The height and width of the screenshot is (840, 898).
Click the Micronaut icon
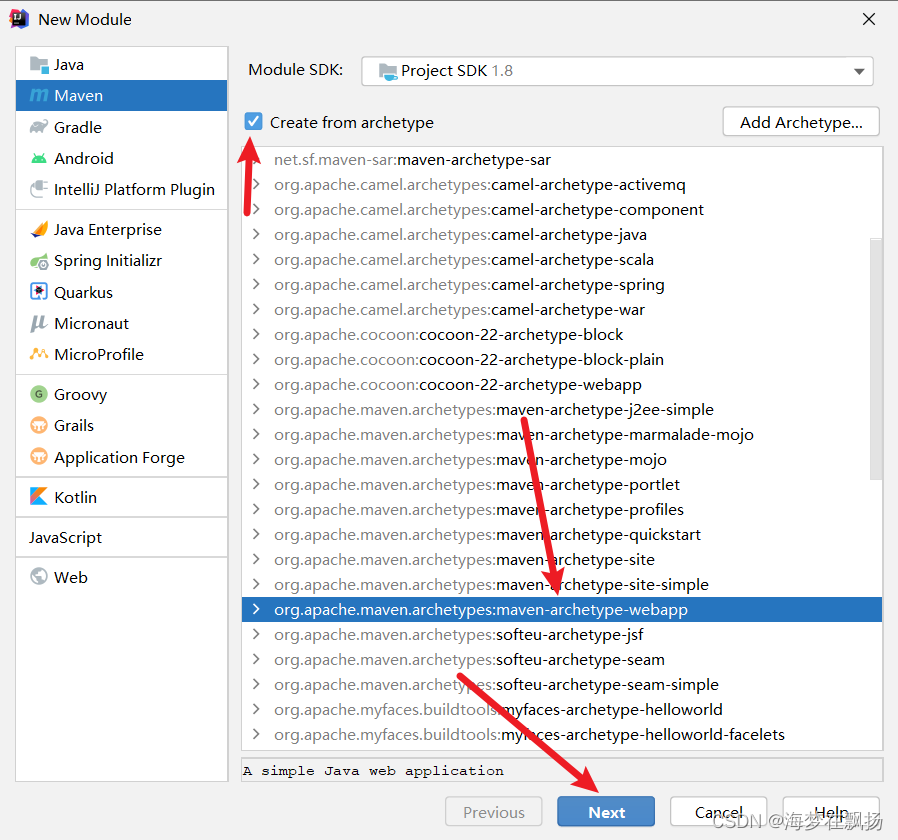(38, 324)
